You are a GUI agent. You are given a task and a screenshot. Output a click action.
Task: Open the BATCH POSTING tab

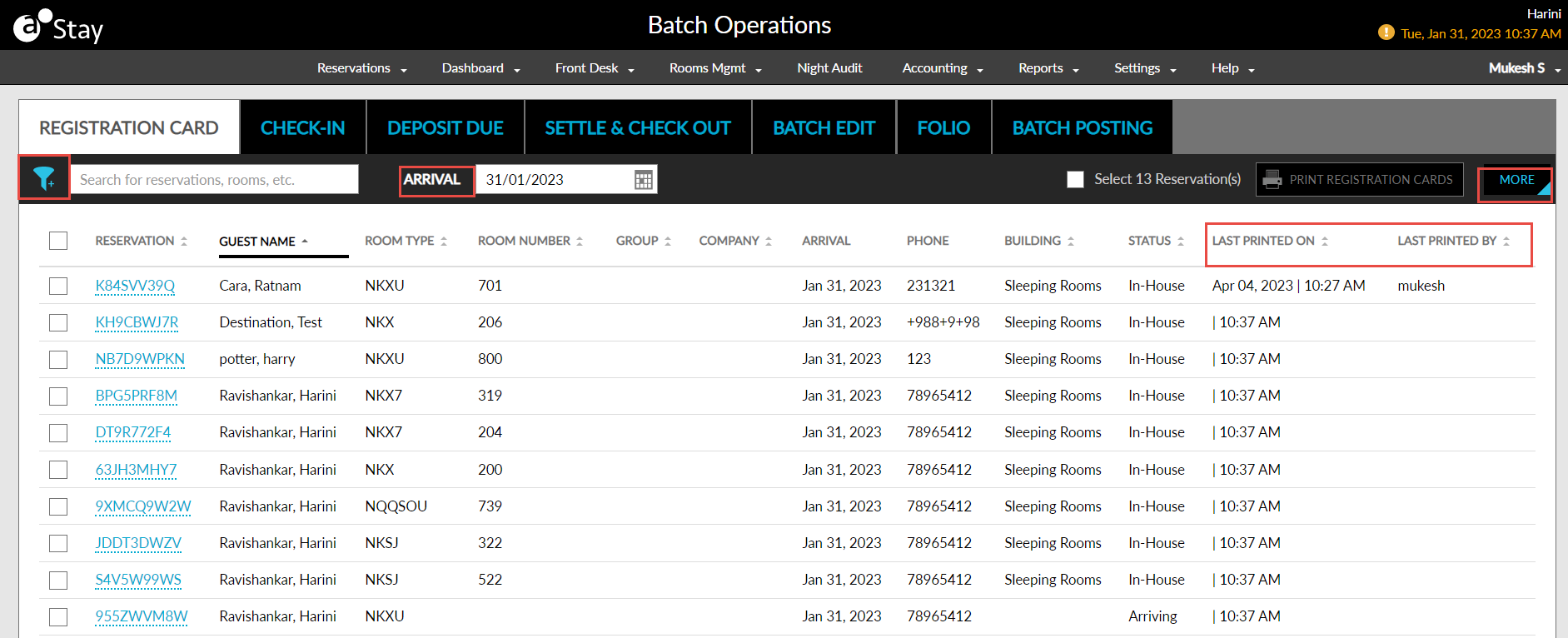tap(1082, 128)
